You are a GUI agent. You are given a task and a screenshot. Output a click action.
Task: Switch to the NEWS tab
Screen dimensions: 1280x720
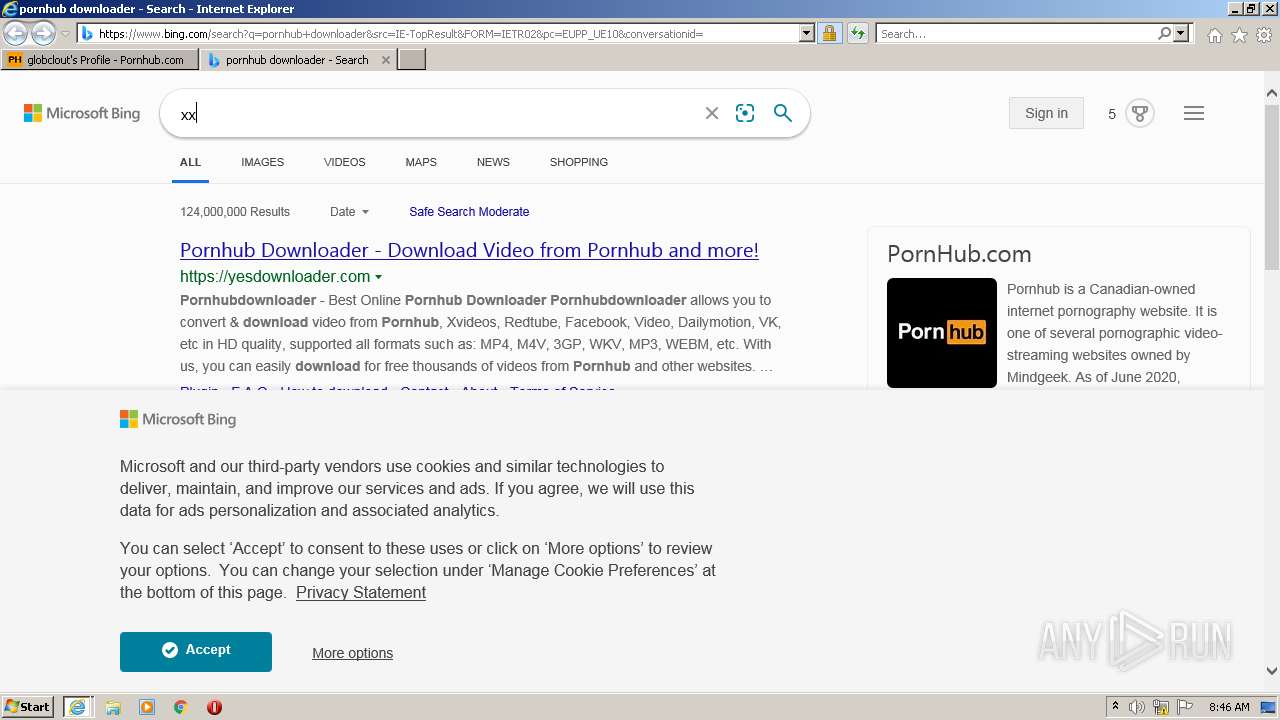(493, 162)
